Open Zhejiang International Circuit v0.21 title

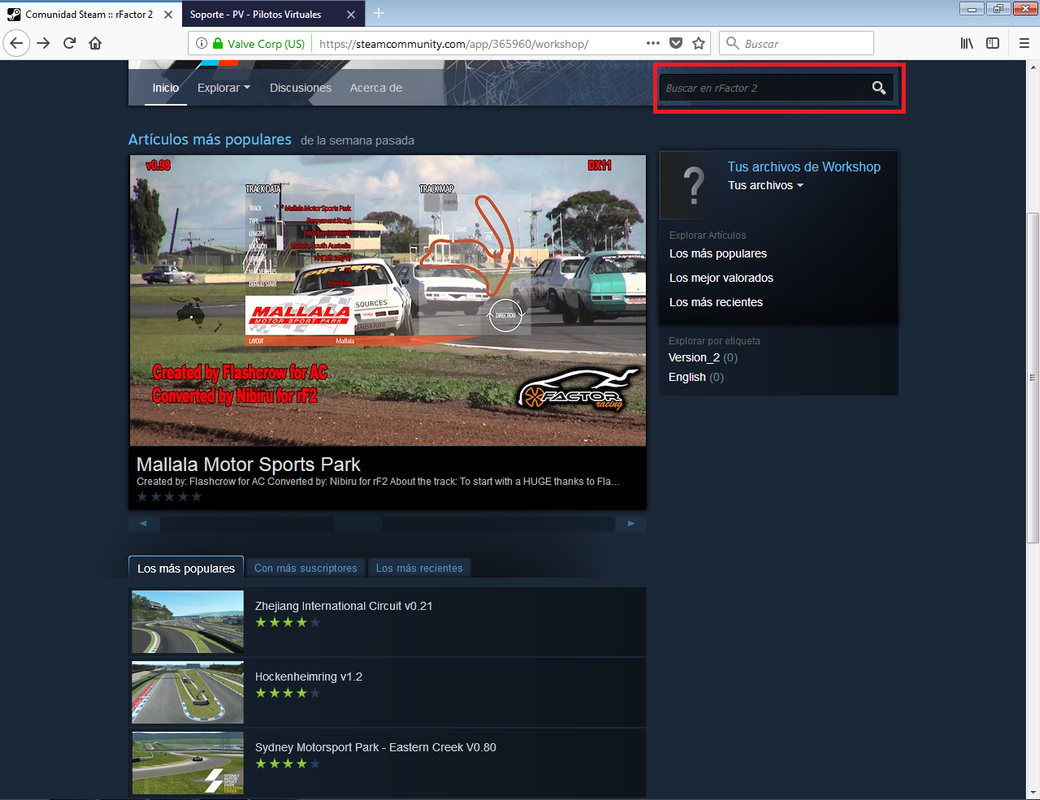pyautogui.click(x=344, y=606)
